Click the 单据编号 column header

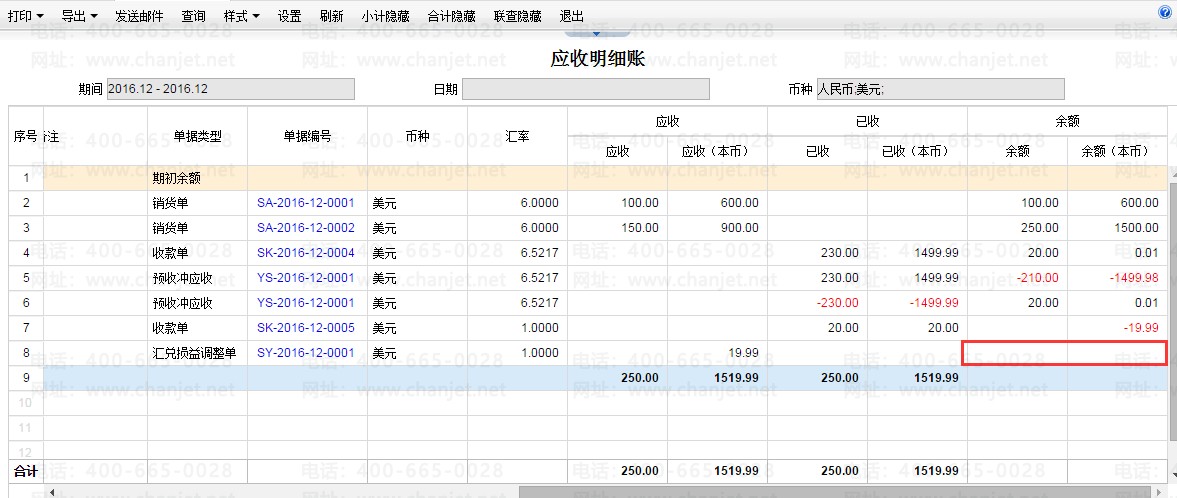point(308,136)
